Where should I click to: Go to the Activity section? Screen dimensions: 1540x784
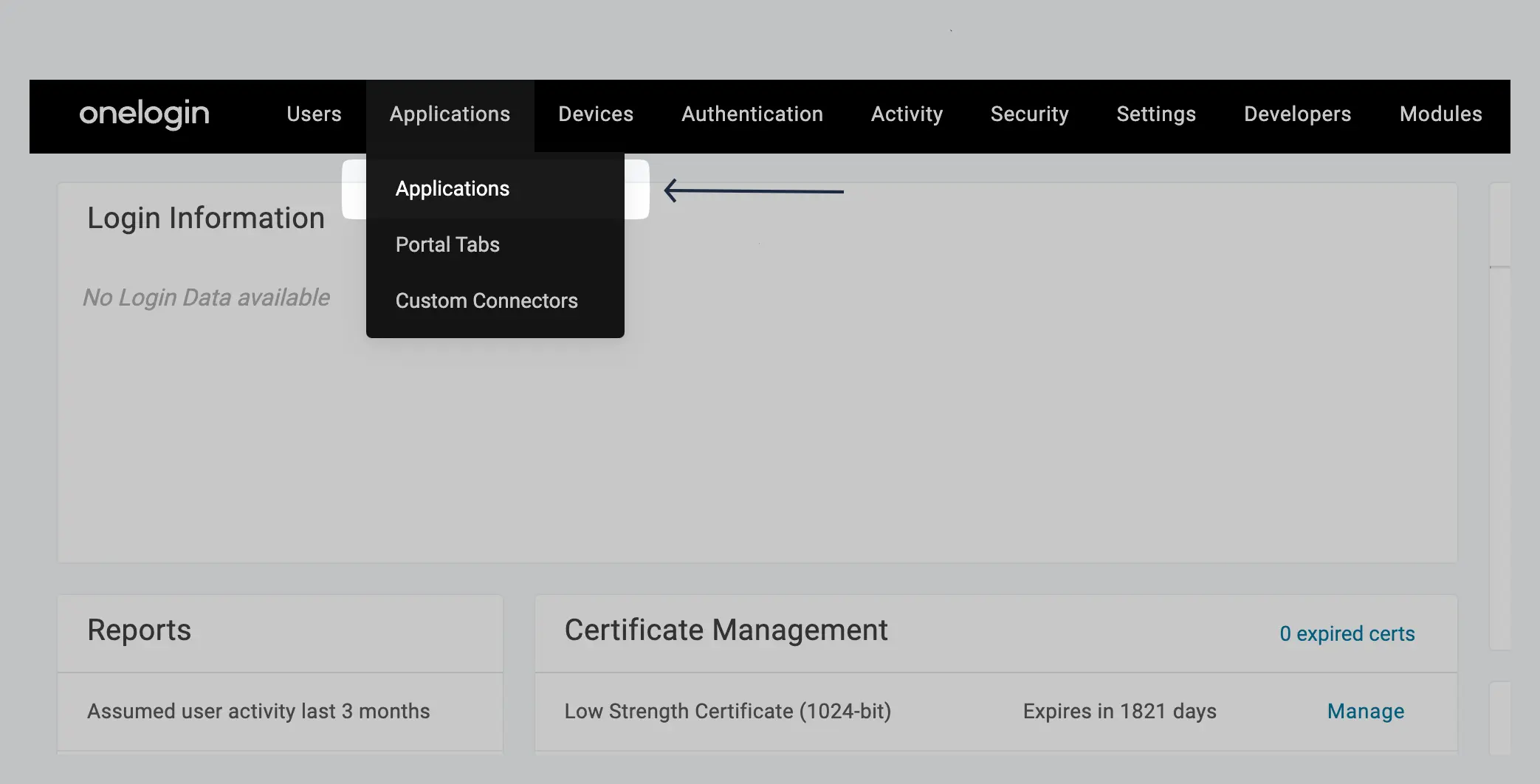(x=907, y=114)
